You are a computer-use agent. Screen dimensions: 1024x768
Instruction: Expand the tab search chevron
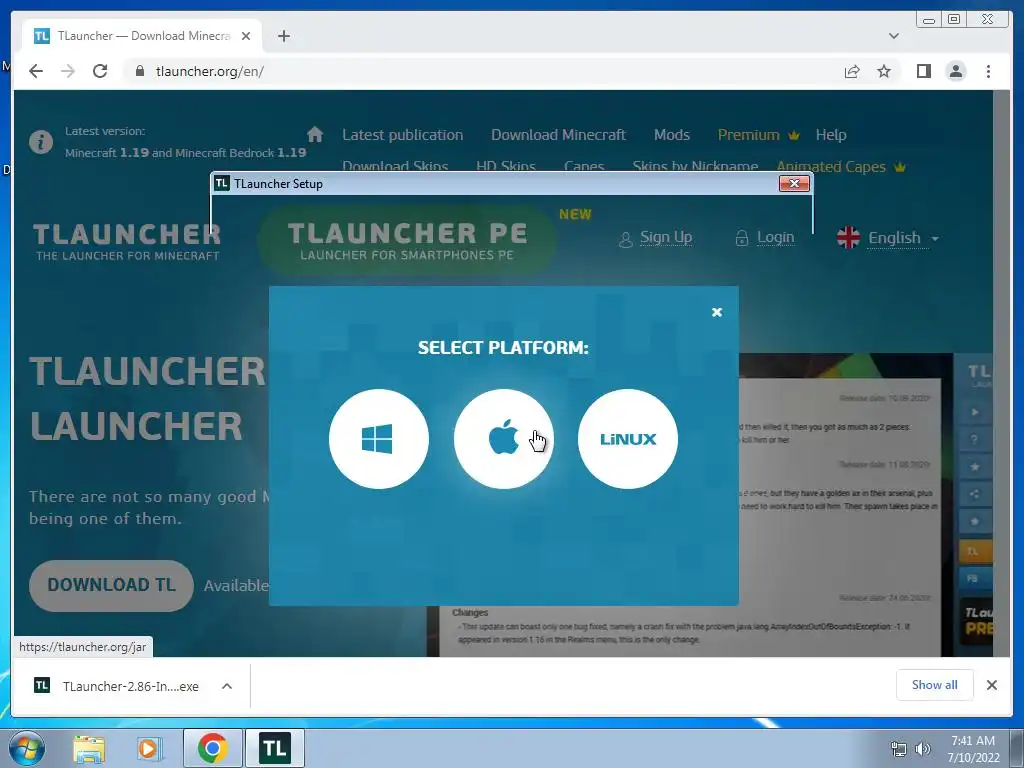(x=893, y=36)
